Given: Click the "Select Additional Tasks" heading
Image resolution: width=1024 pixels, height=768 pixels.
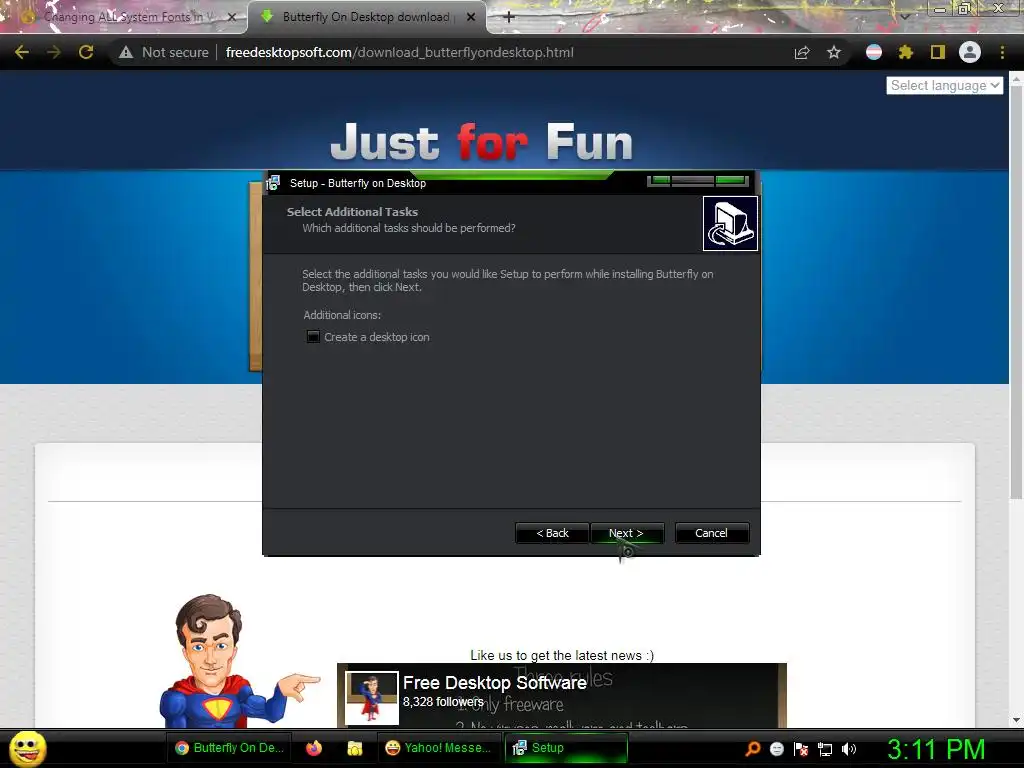Looking at the screenshot, I should coord(352,212).
